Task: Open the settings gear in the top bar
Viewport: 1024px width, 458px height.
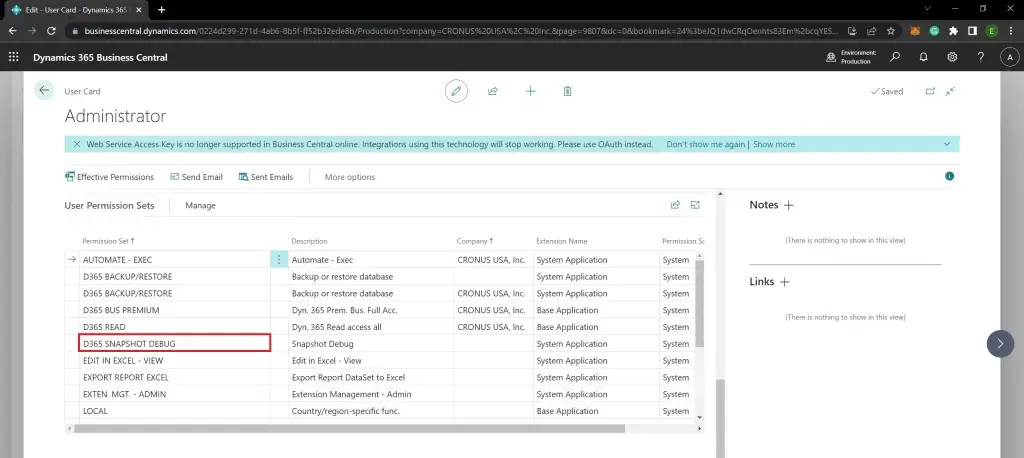Action: point(952,57)
